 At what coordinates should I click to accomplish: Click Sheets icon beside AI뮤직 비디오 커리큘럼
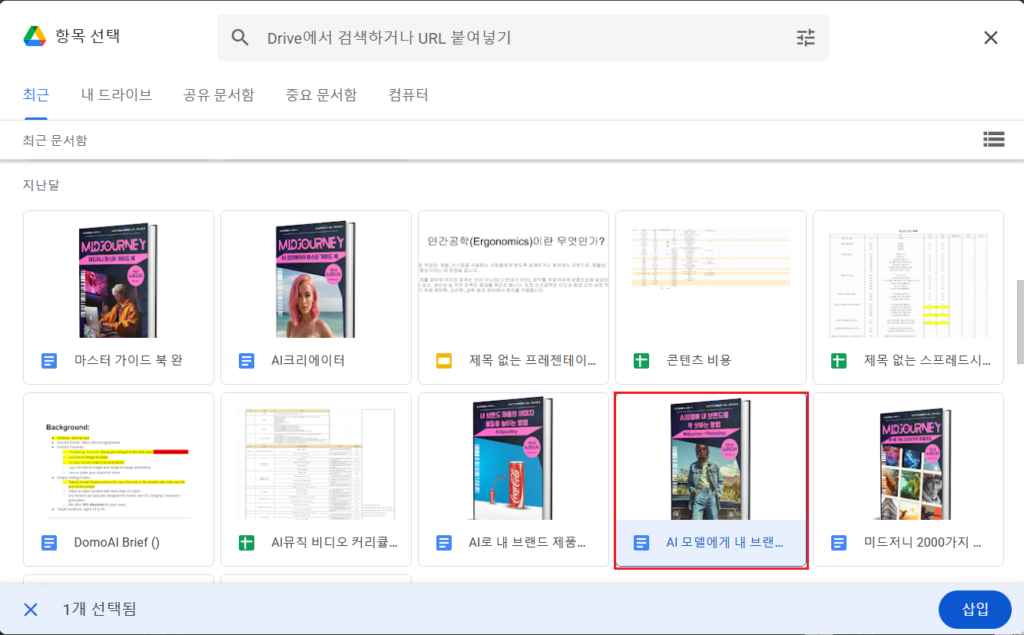[x=247, y=543]
